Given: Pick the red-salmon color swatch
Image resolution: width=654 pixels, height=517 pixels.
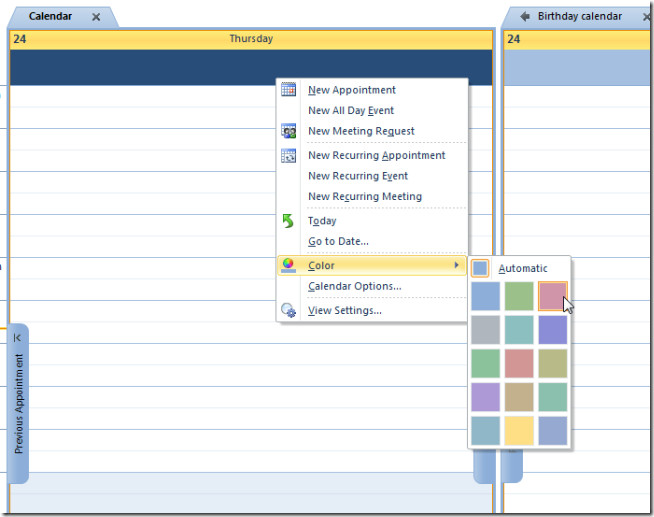Looking at the screenshot, I should click(x=519, y=364).
